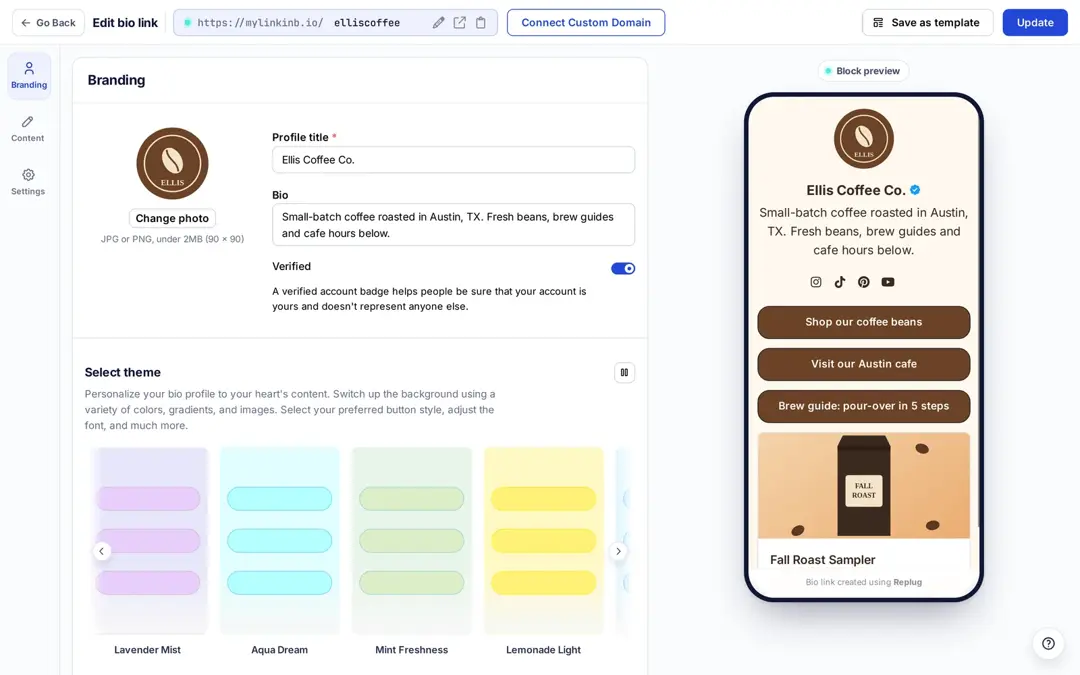Copy bio link URL clipboard icon
Viewport: 1080px width, 675px height.
pos(481,23)
